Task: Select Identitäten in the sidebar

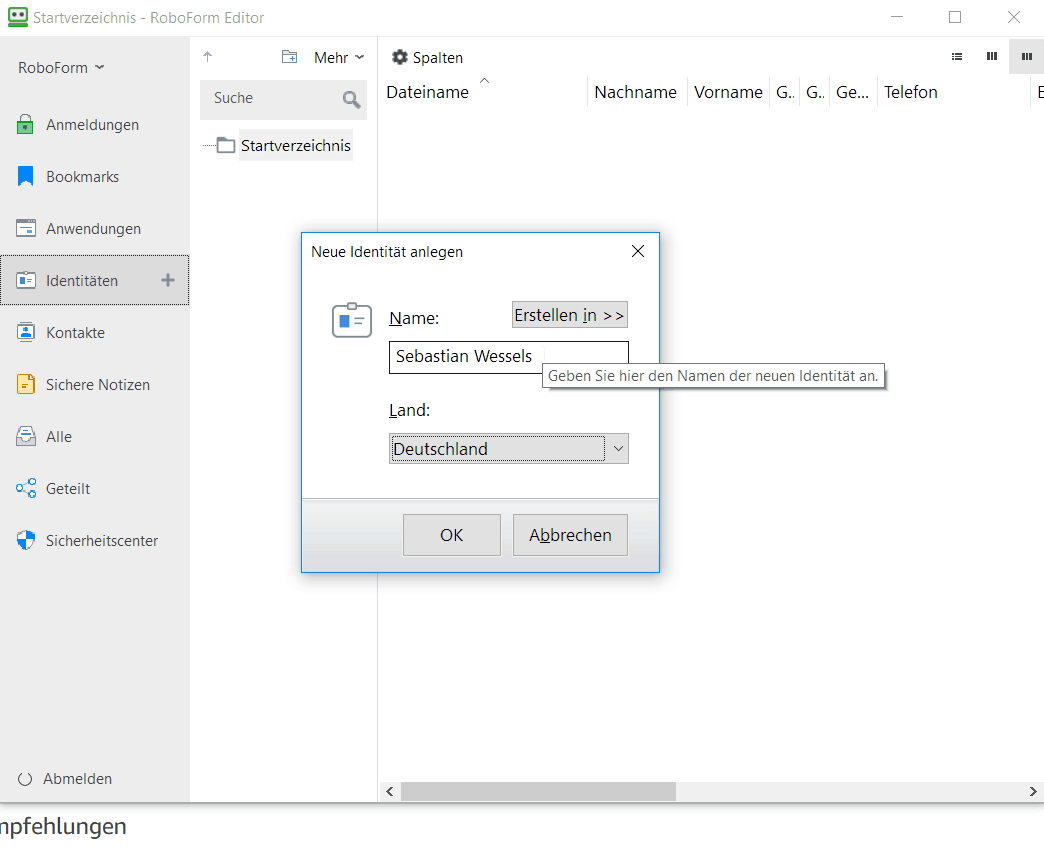Action: (x=95, y=280)
